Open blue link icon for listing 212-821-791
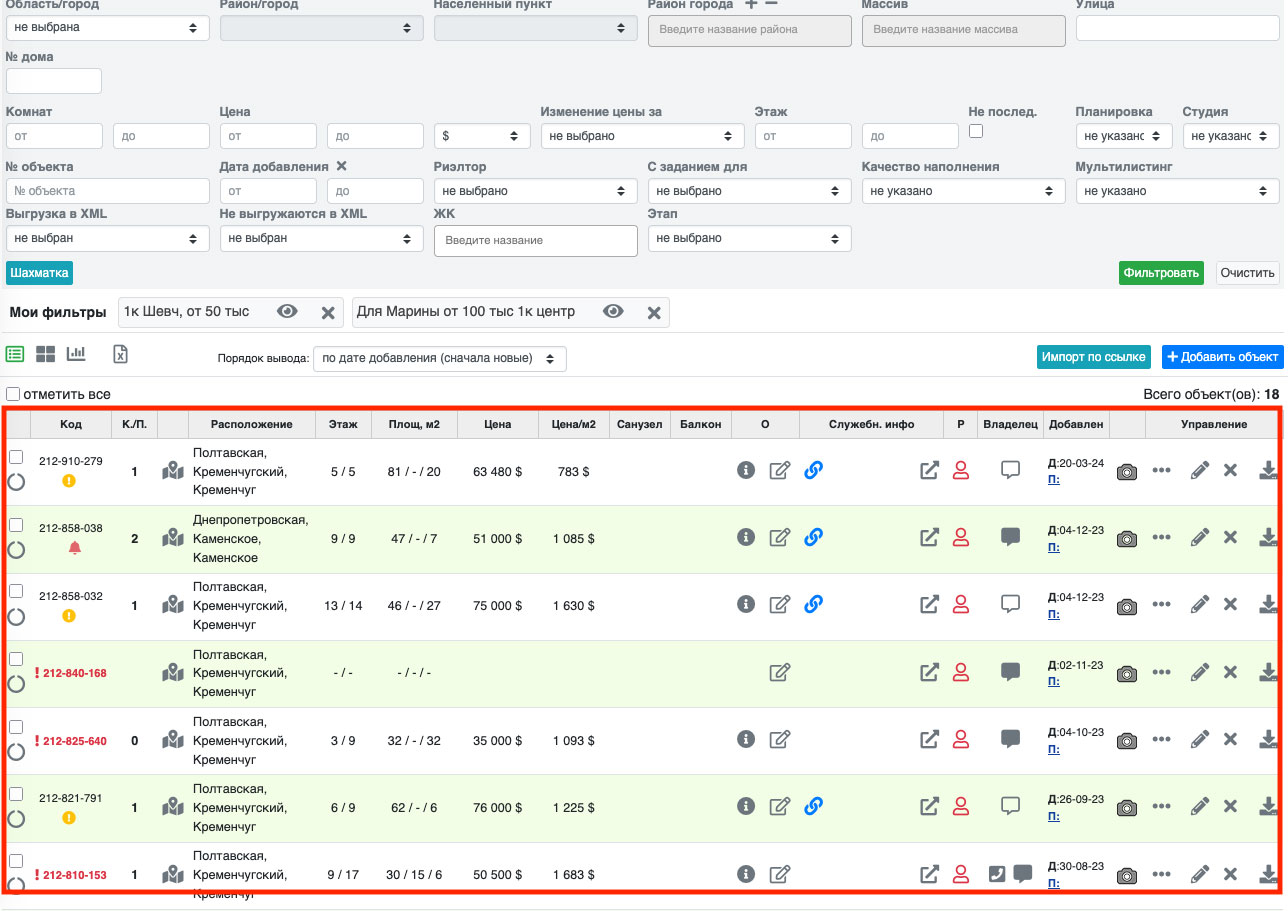Image resolution: width=1288 pixels, height=911 pixels. [x=813, y=806]
